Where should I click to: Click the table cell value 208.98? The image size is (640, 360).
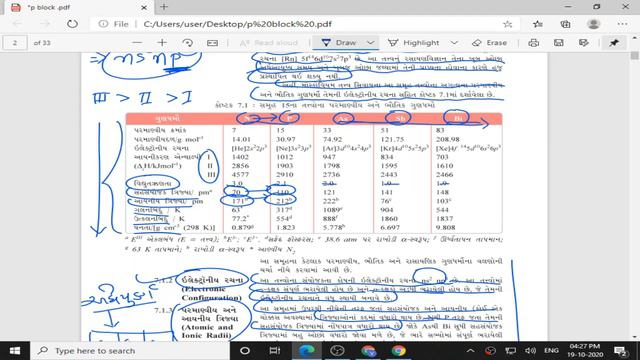pyautogui.click(x=447, y=139)
